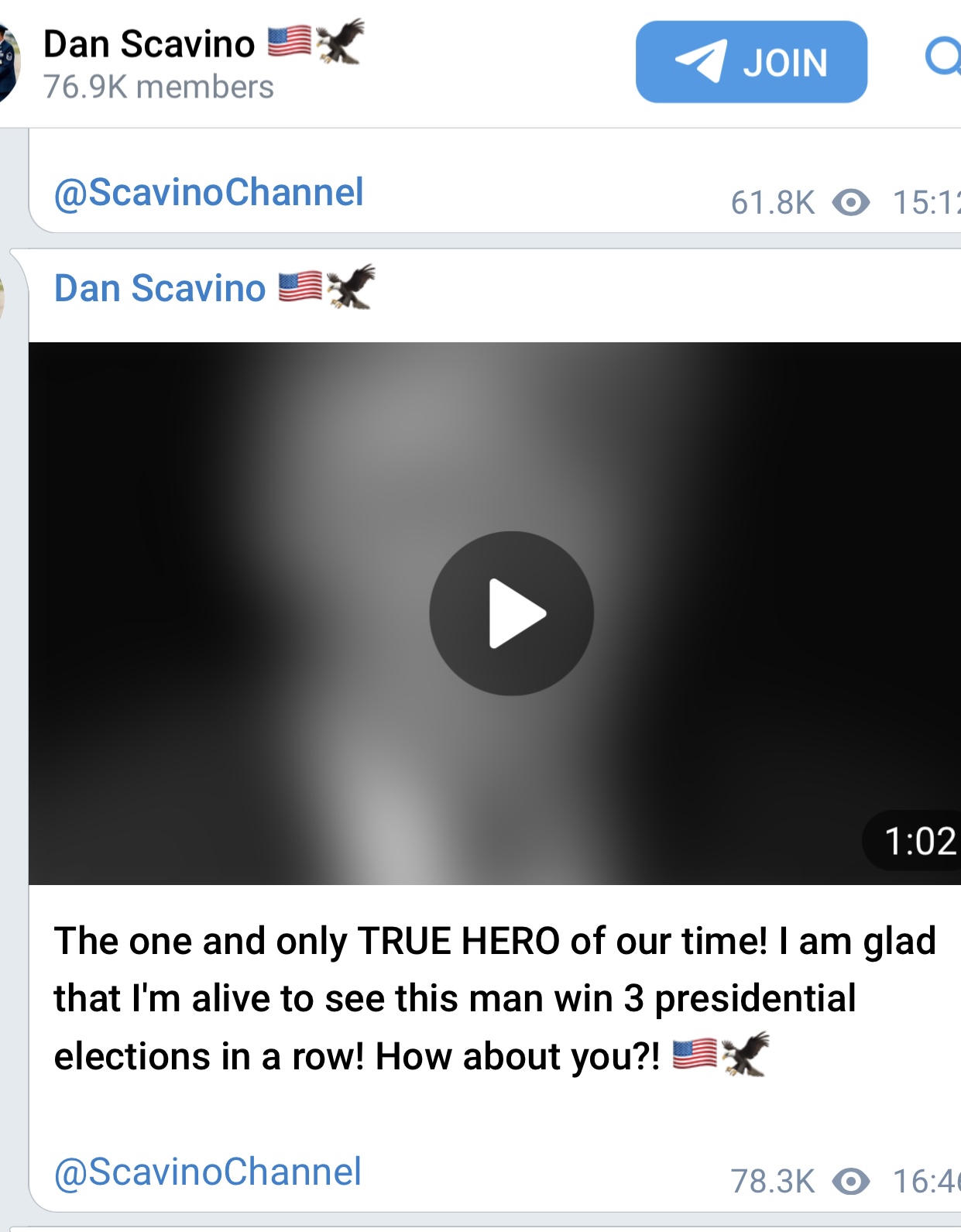Open search via magnifier icon
The height and width of the screenshot is (1232, 961).
point(943,57)
